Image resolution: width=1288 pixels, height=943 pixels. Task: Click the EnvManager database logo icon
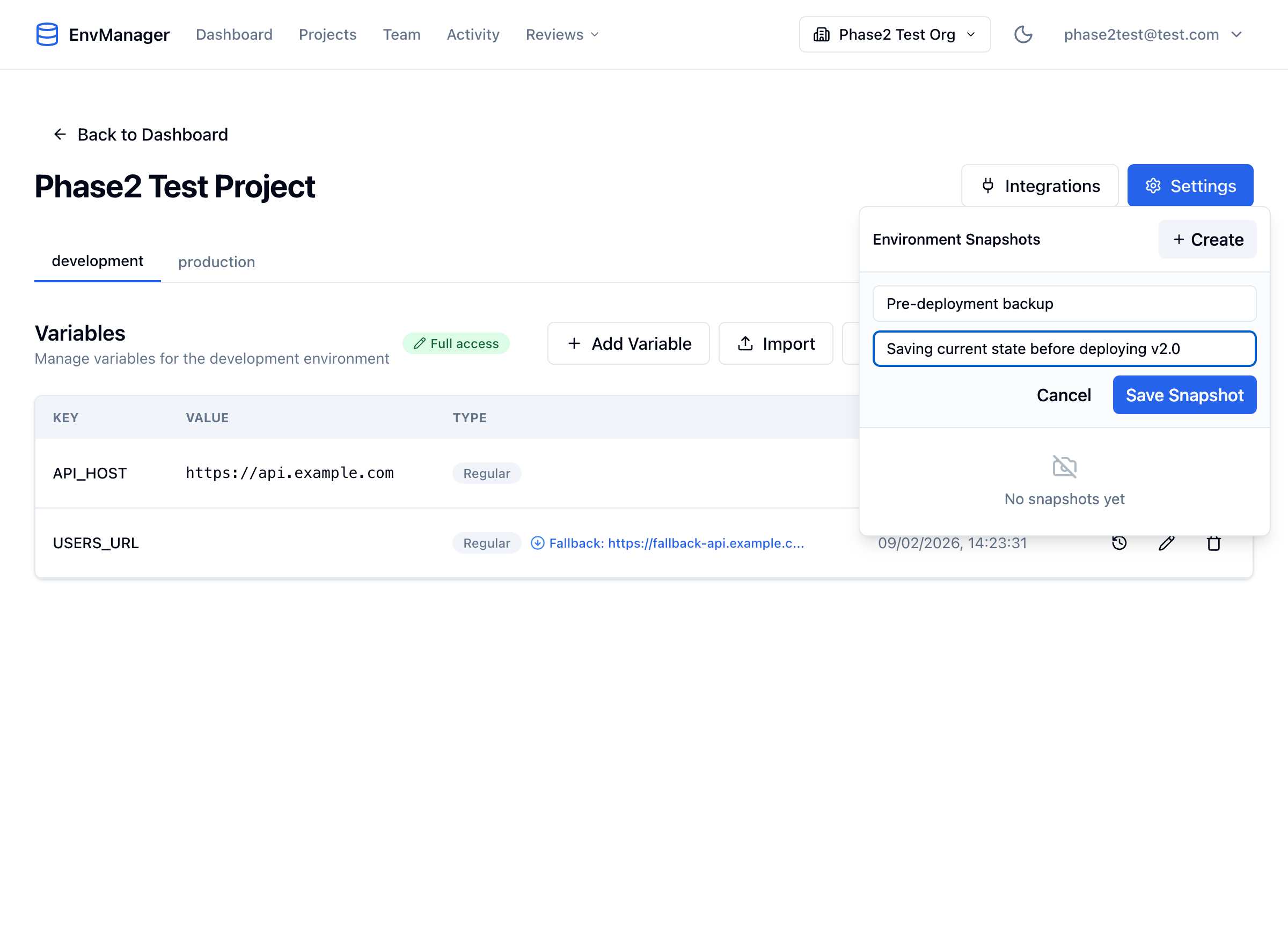[x=47, y=34]
